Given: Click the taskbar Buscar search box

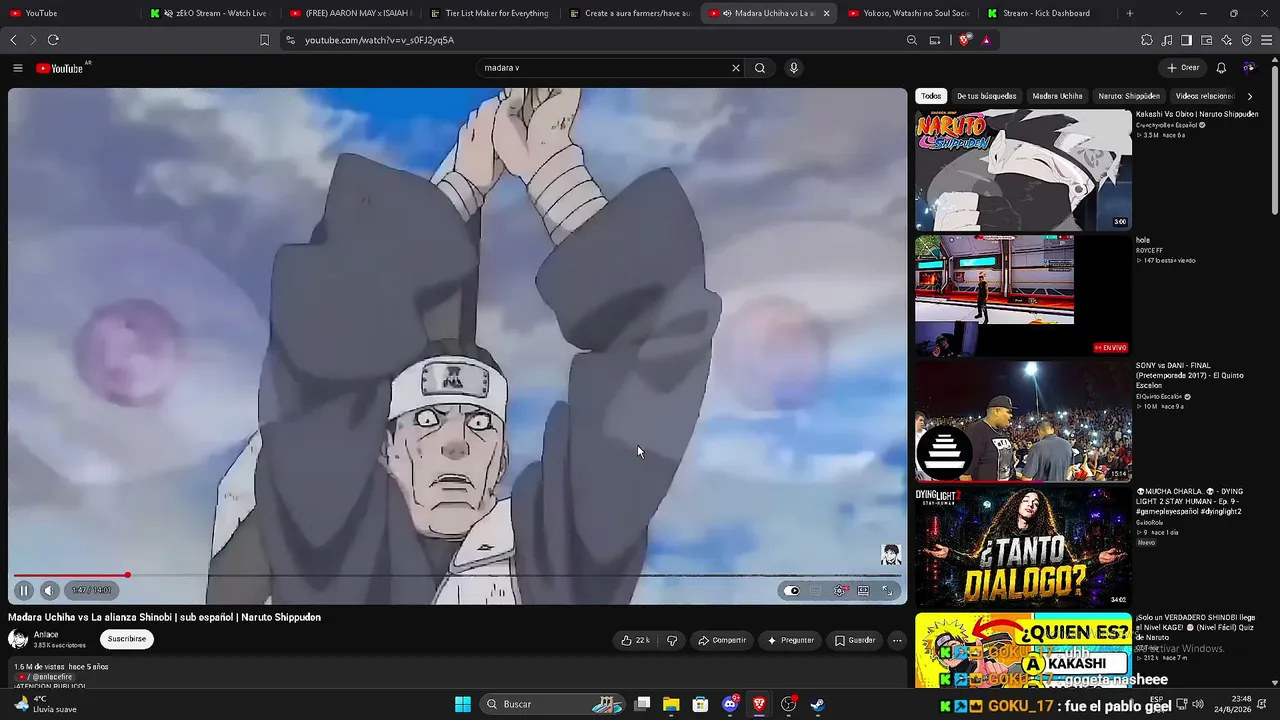Looking at the screenshot, I should pos(553,704).
